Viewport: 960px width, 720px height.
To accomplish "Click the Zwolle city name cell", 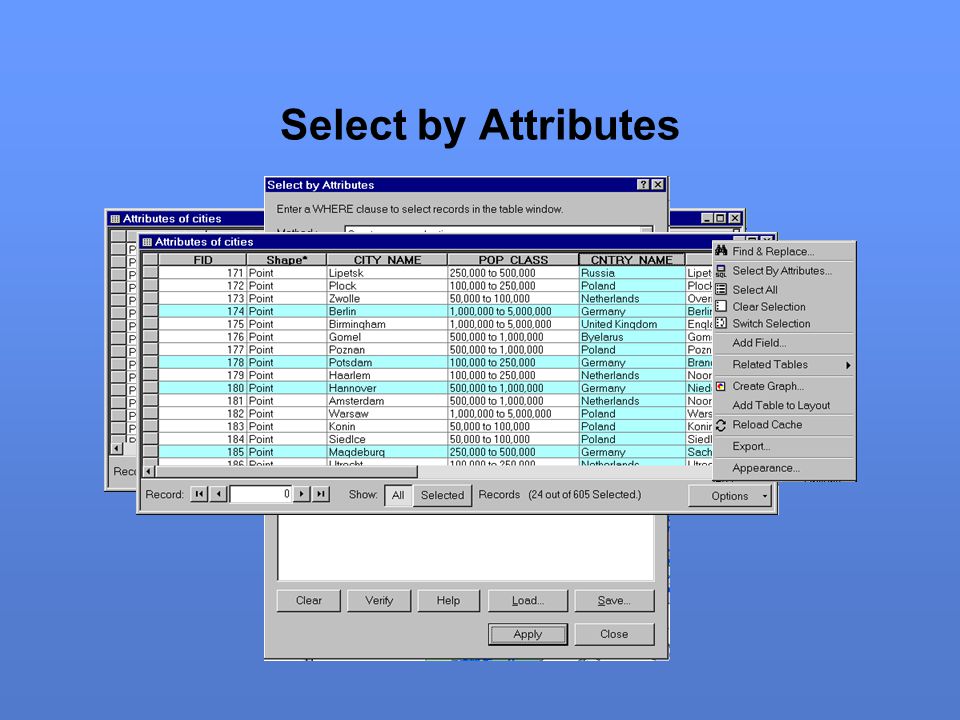I will (387, 298).
